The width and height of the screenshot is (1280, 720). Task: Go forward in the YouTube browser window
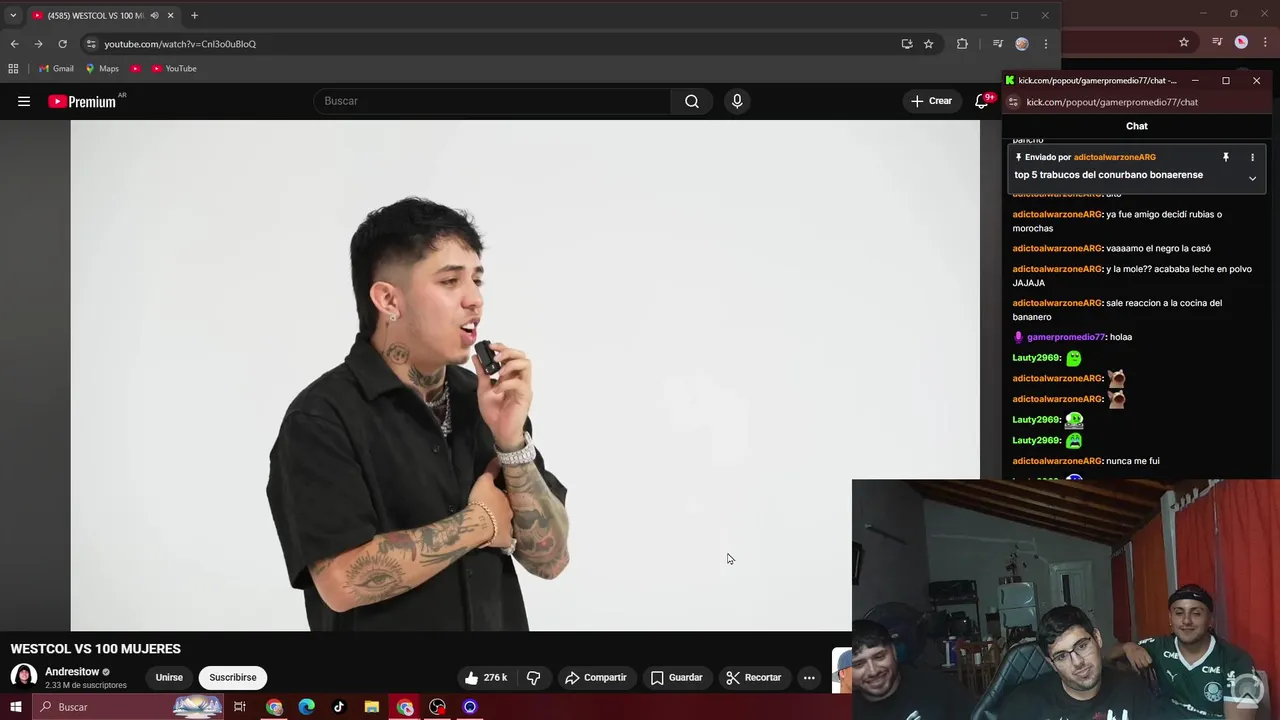point(38,44)
